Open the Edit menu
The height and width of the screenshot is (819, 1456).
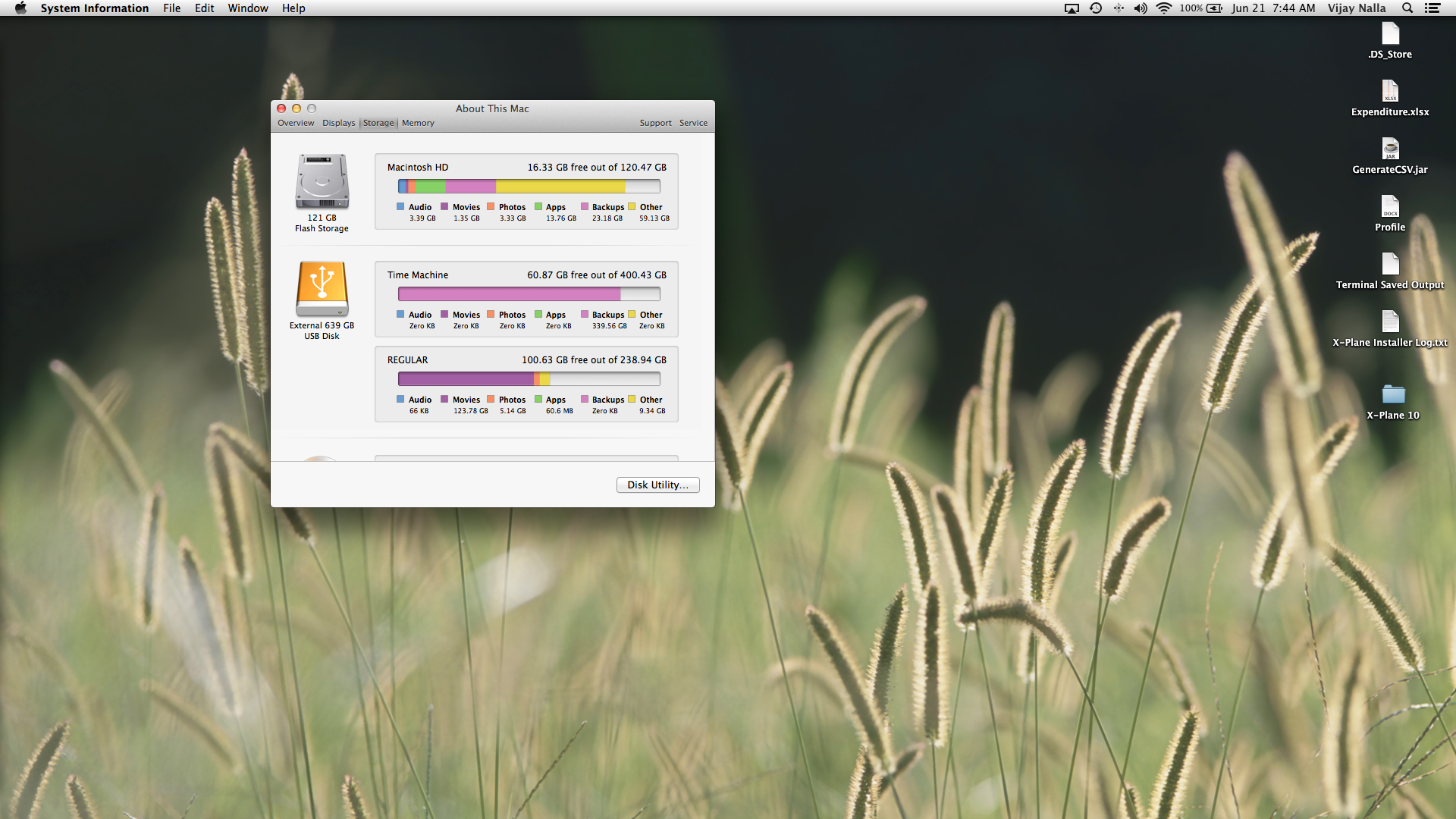[204, 8]
